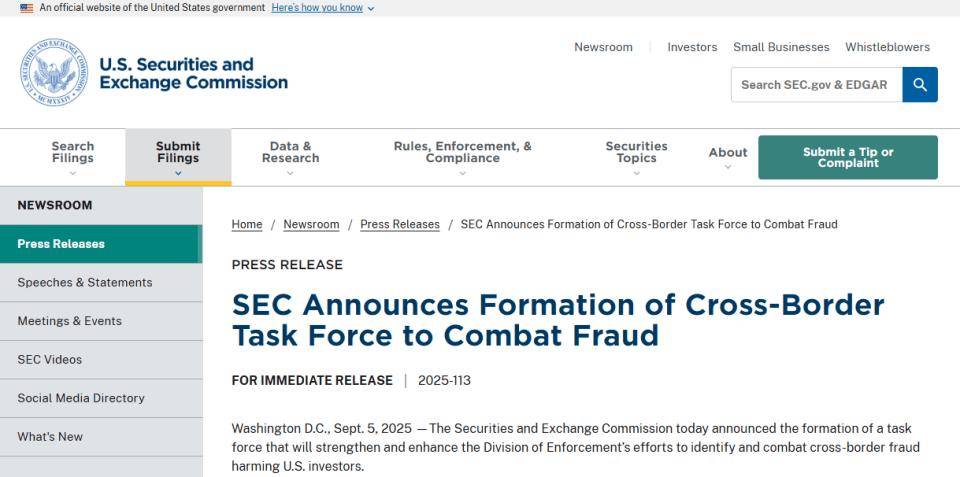Open the Whistleblowers link
The image size is (960, 477).
[x=887, y=47]
